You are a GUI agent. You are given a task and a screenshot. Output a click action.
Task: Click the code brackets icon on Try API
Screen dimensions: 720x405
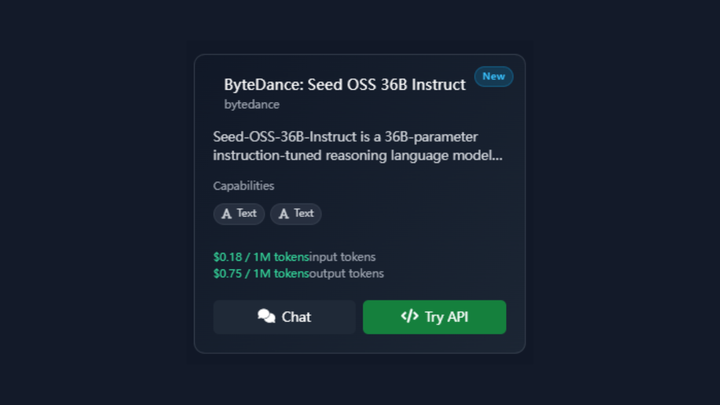point(409,317)
